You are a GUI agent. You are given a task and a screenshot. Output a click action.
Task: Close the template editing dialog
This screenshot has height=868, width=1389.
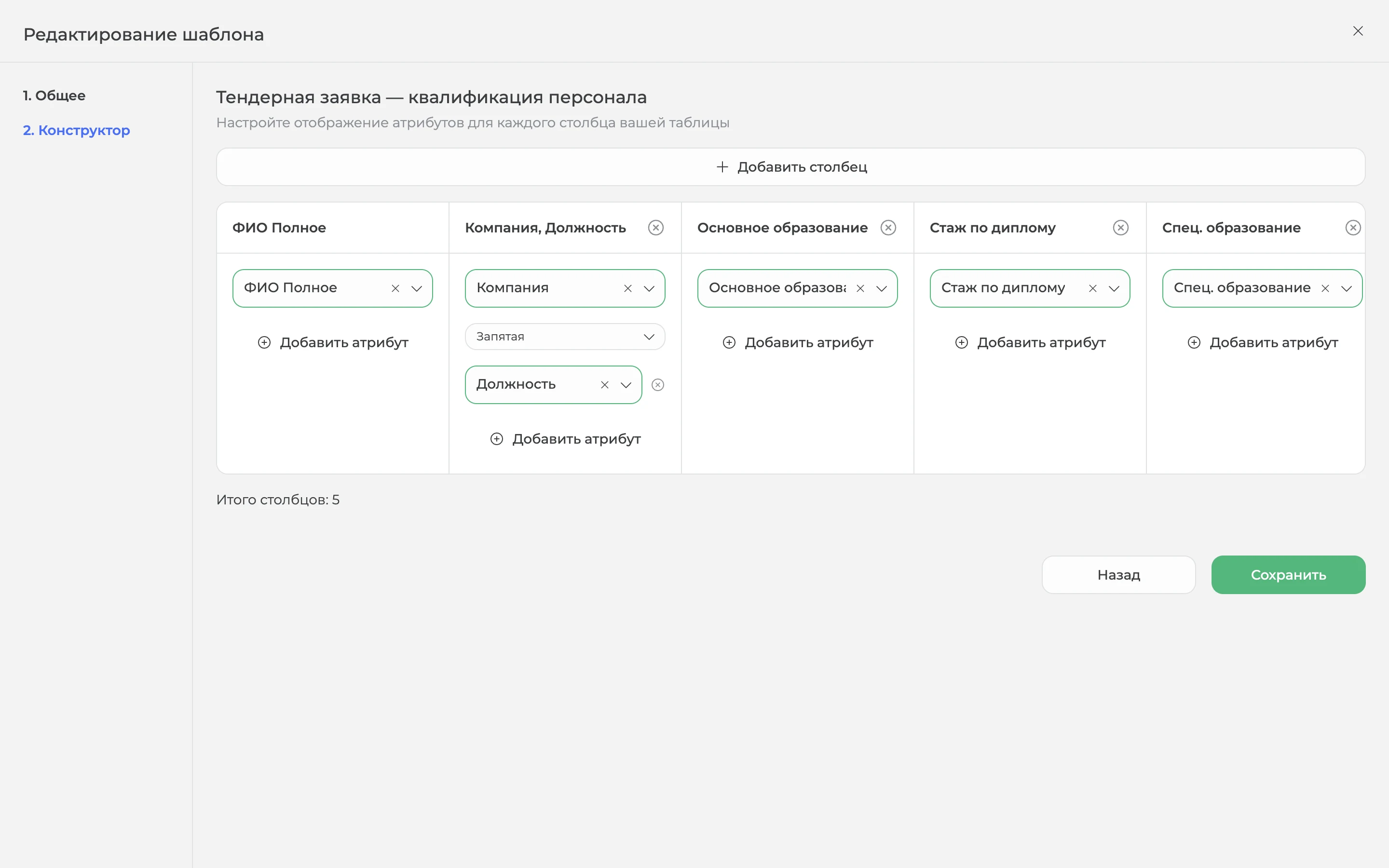[x=1358, y=31]
